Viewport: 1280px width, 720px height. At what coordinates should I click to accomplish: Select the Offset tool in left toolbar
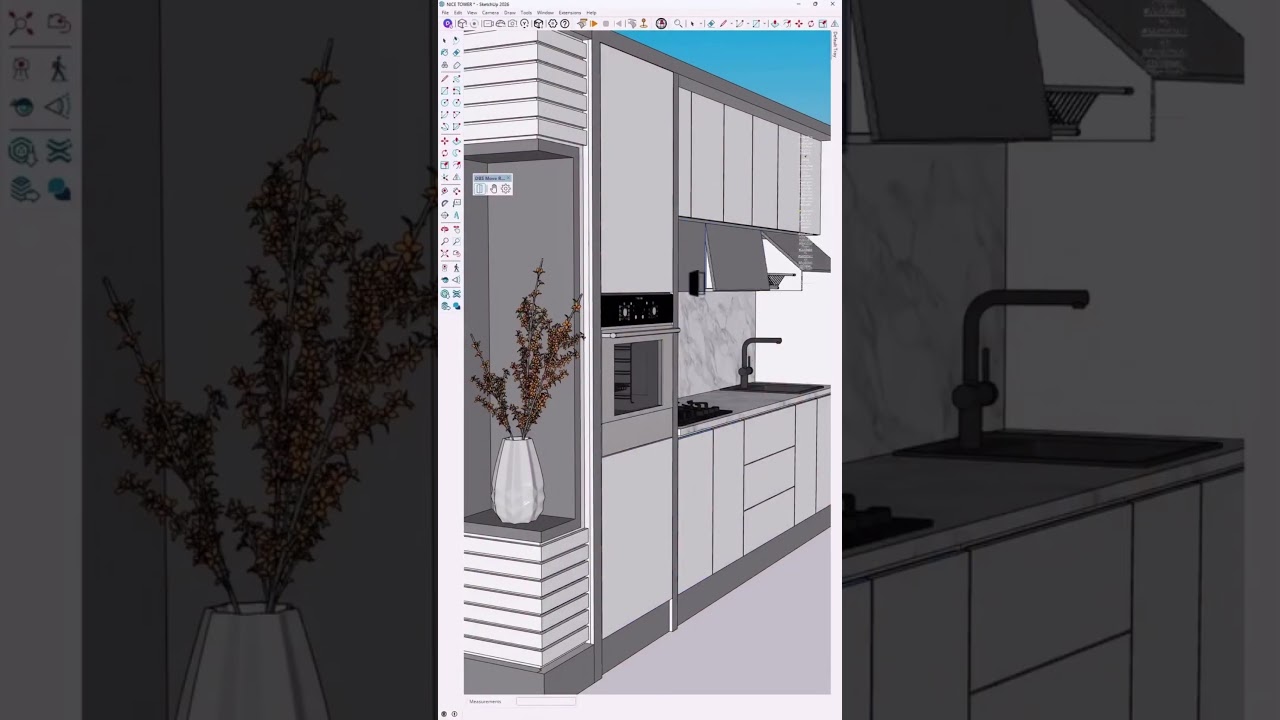click(457, 164)
